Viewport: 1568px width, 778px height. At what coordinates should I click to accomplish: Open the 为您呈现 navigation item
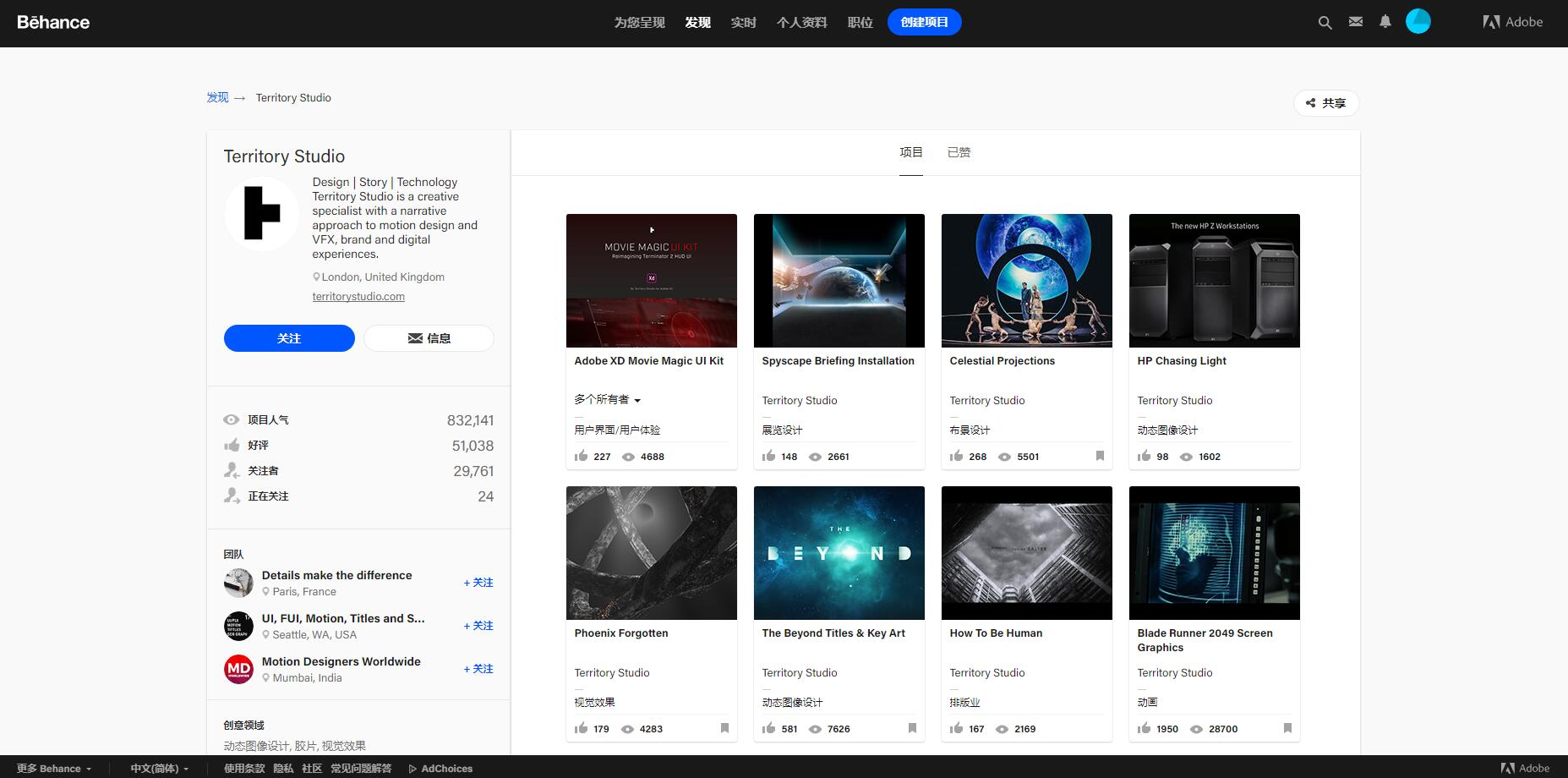click(x=639, y=22)
